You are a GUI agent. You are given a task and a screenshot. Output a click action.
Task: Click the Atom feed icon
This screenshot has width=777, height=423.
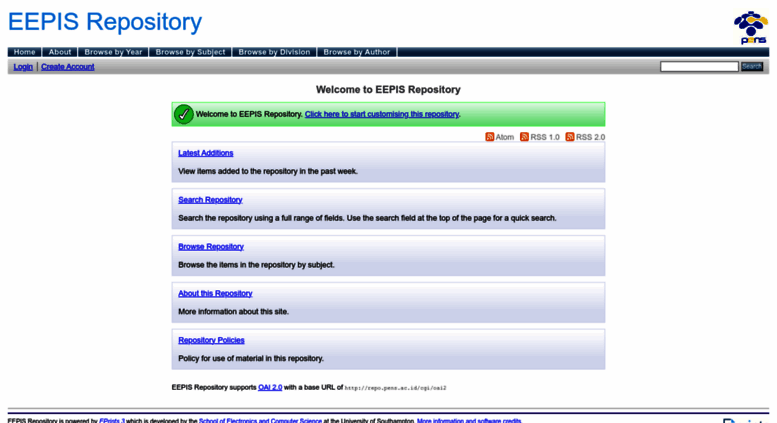[x=490, y=137]
